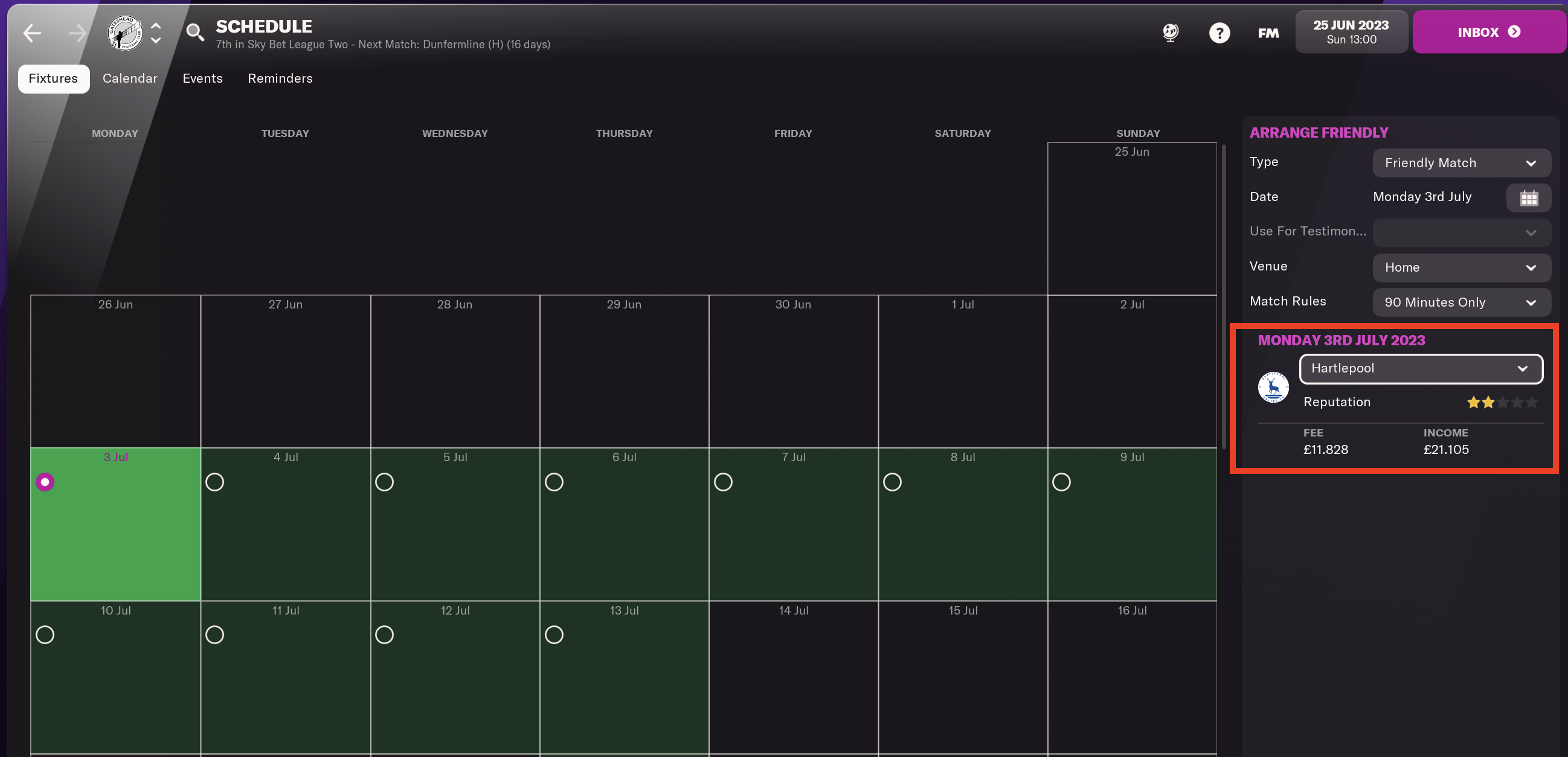This screenshot has height=757, width=1568.
Task: Open the search magnifier icon
Action: 194,32
